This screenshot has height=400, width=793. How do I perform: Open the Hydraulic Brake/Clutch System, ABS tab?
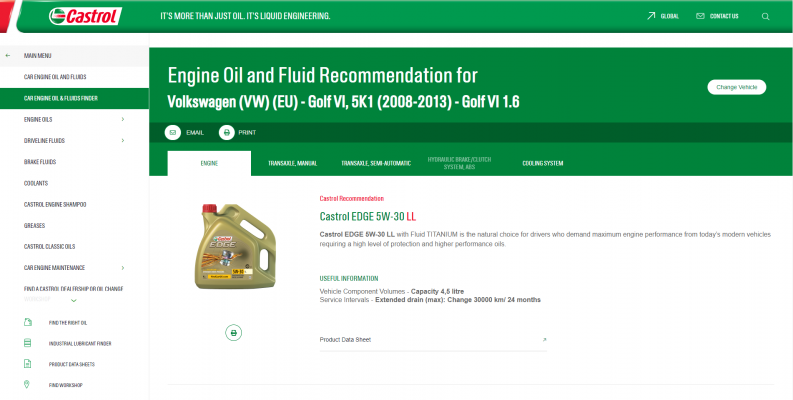pyautogui.click(x=459, y=163)
